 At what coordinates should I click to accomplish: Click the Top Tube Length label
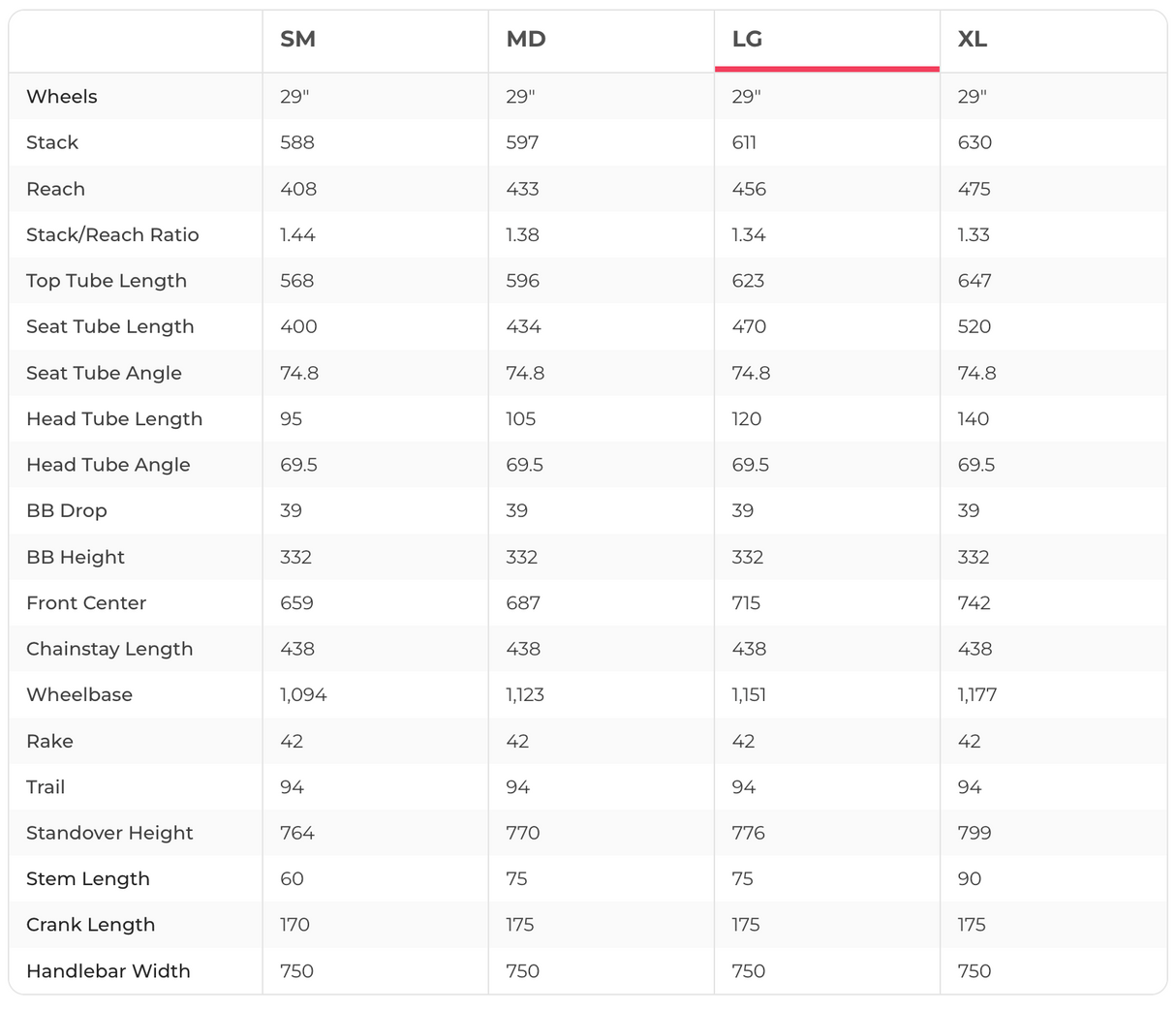pyautogui.click(x=107, y=281)
